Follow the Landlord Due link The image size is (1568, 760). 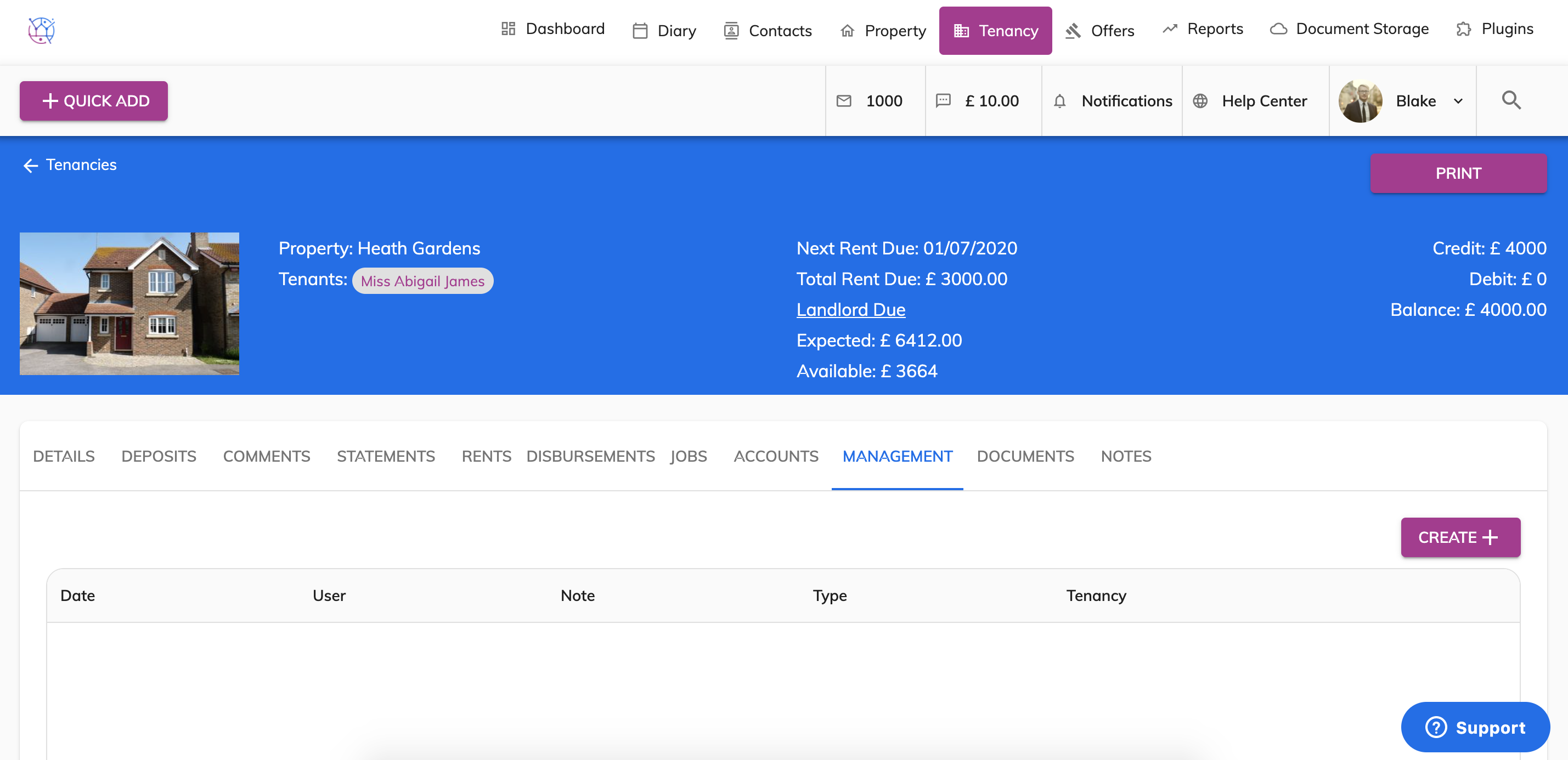pyautogui.click(x=850, y=310)
